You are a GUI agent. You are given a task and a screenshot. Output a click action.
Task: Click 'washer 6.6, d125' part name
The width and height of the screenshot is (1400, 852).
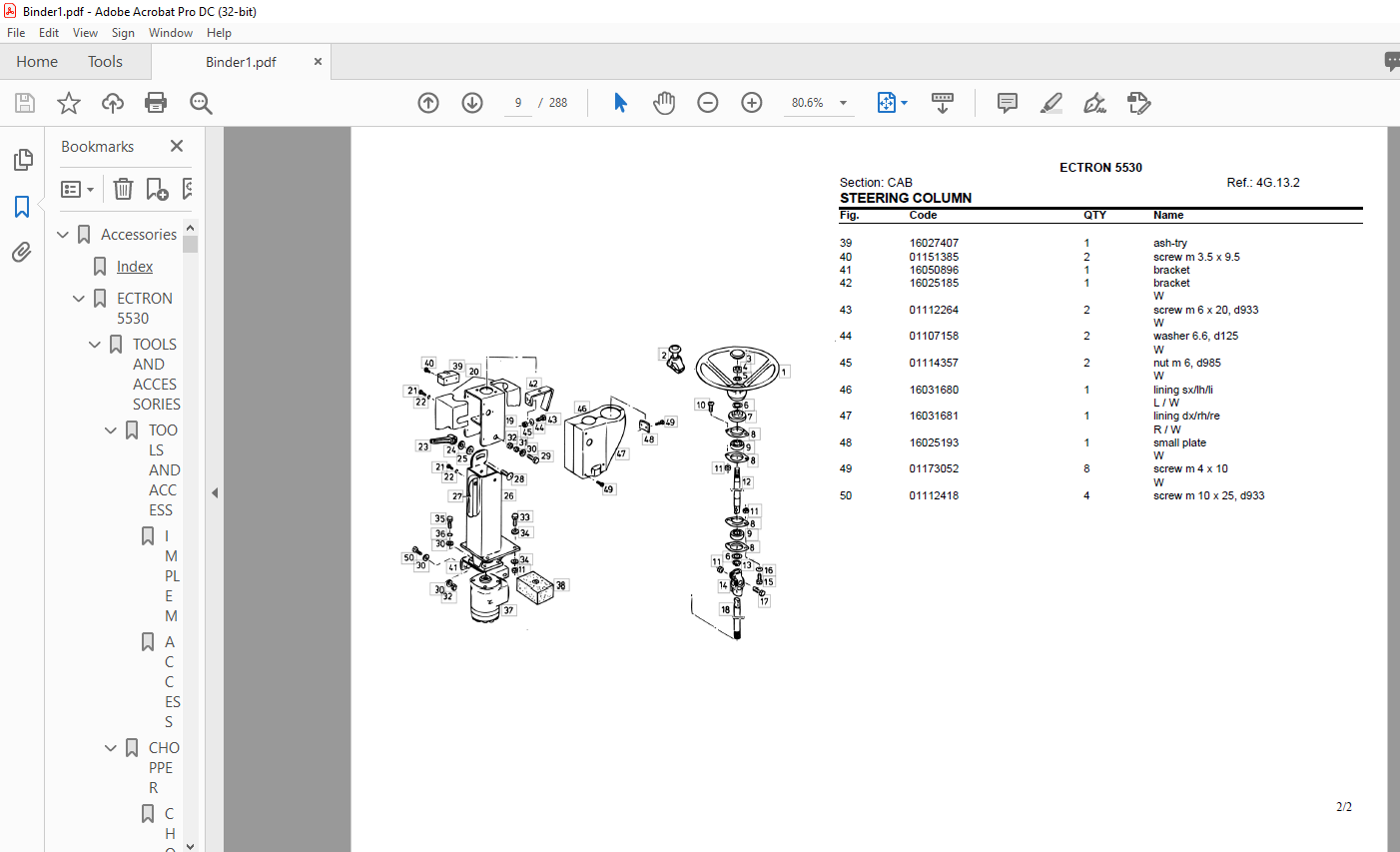(x=1195, y=336)
